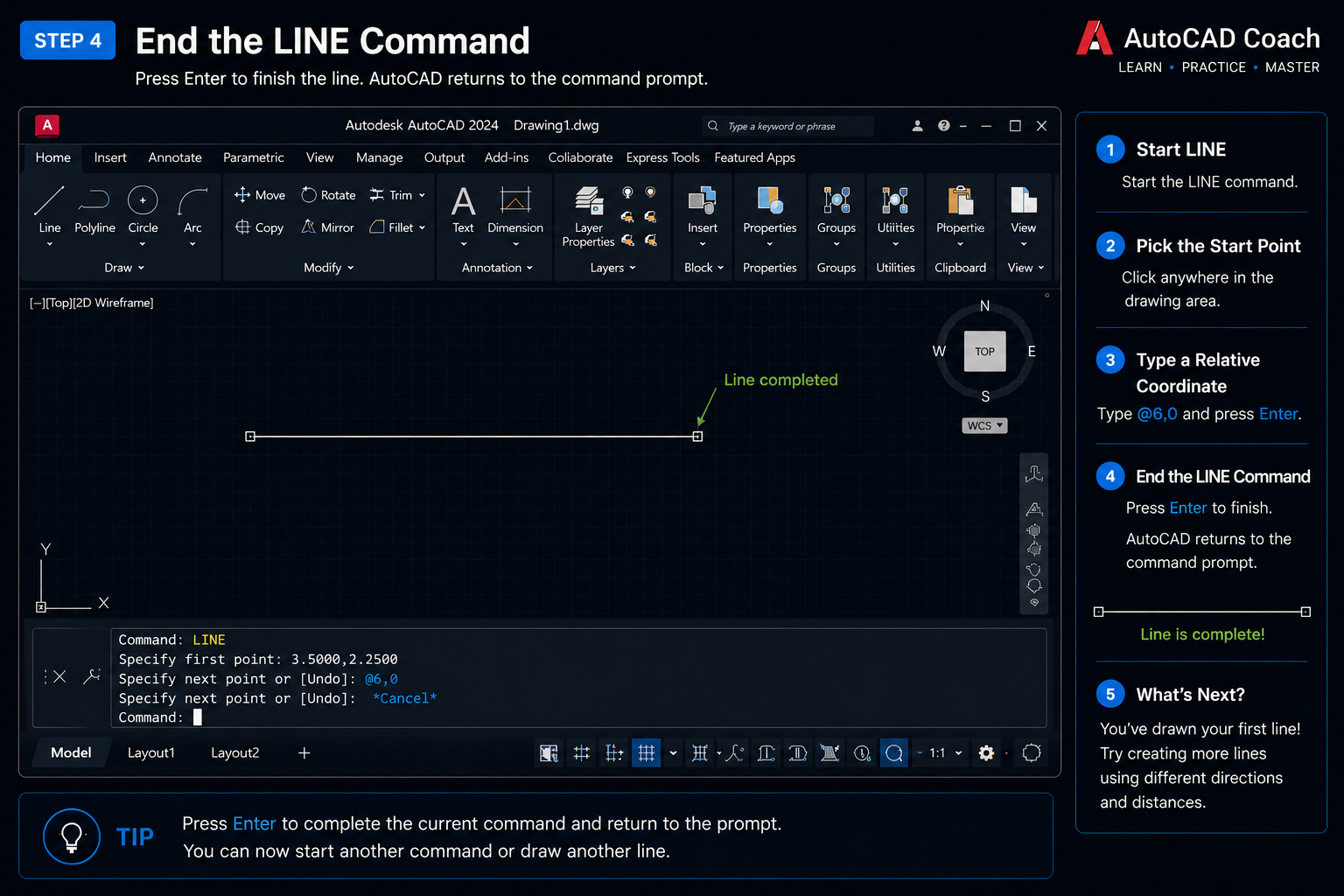Expand the Block panel dropdown
The height and width of the screenshot is (896, 1344).
pyautogui.click(x=703, y=268)
